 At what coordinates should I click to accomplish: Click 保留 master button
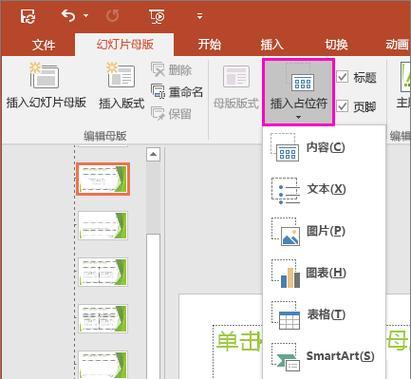pyautogui.click(x=171, y=114)
